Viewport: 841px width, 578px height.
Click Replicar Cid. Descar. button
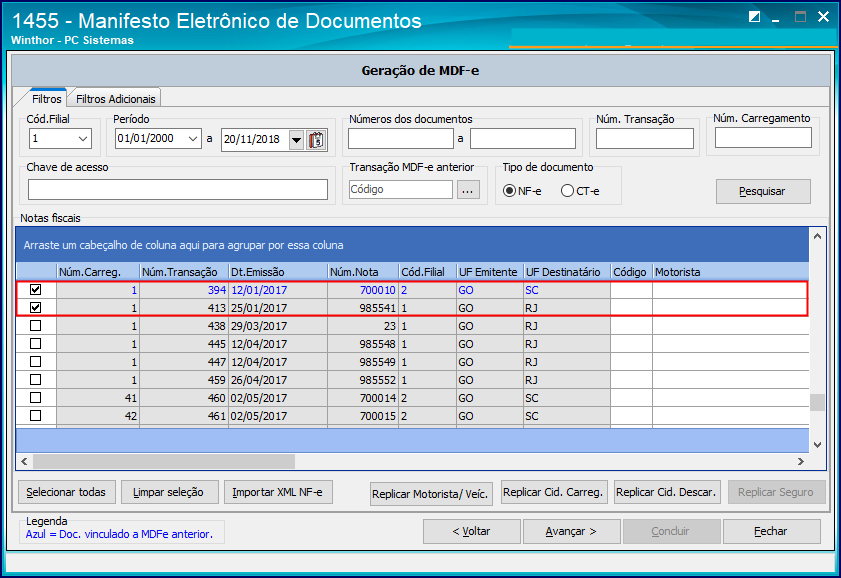coord(667,492)
